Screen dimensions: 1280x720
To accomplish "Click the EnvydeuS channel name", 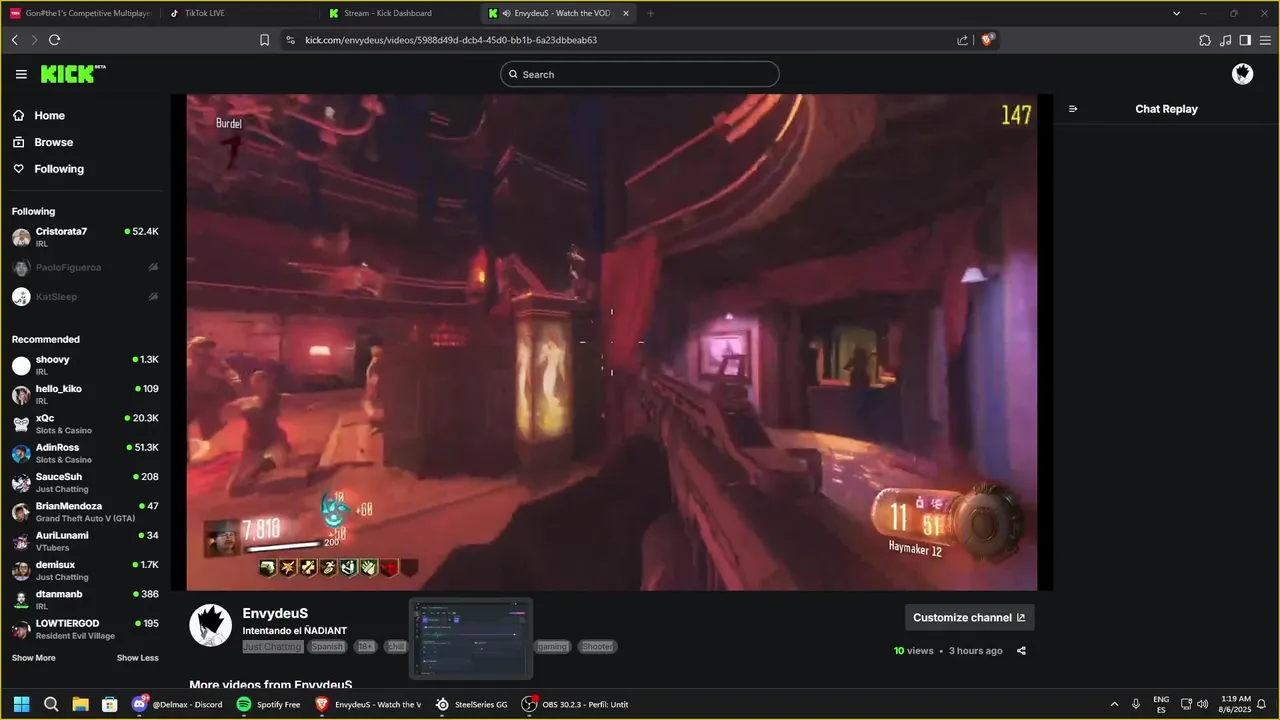I will (x=275, y=613).
